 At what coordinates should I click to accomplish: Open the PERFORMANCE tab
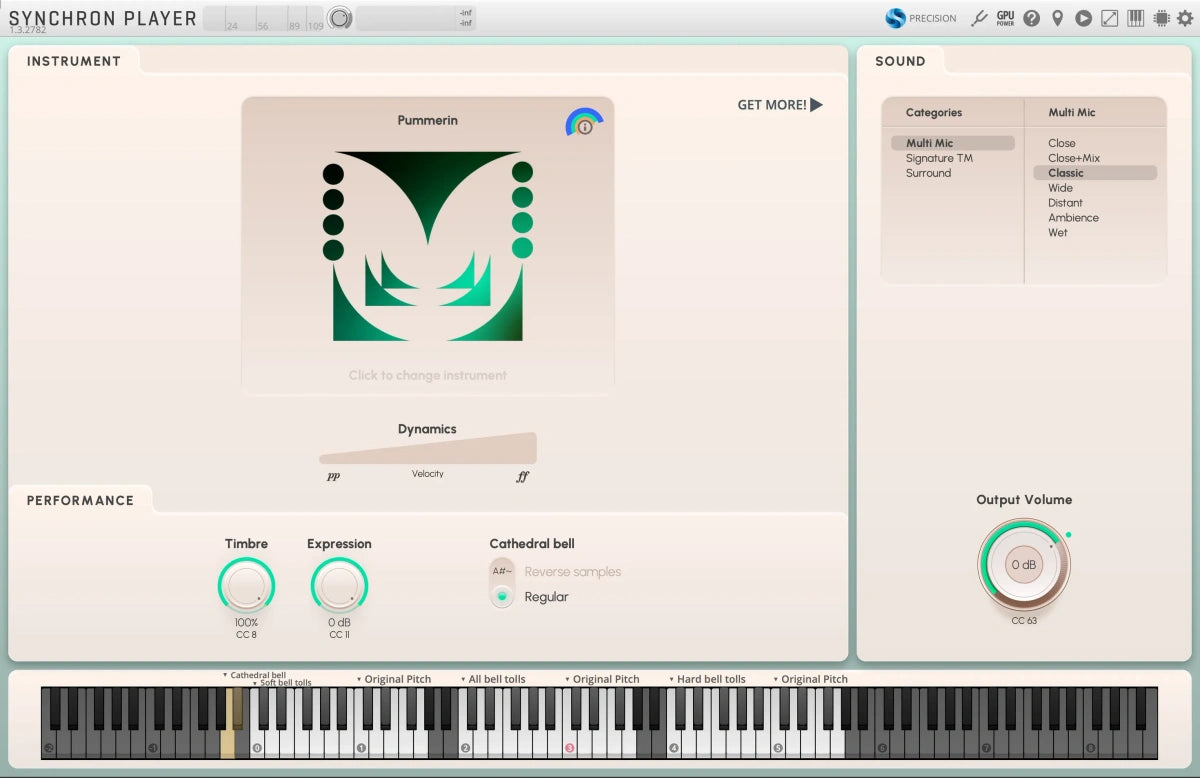80,500
